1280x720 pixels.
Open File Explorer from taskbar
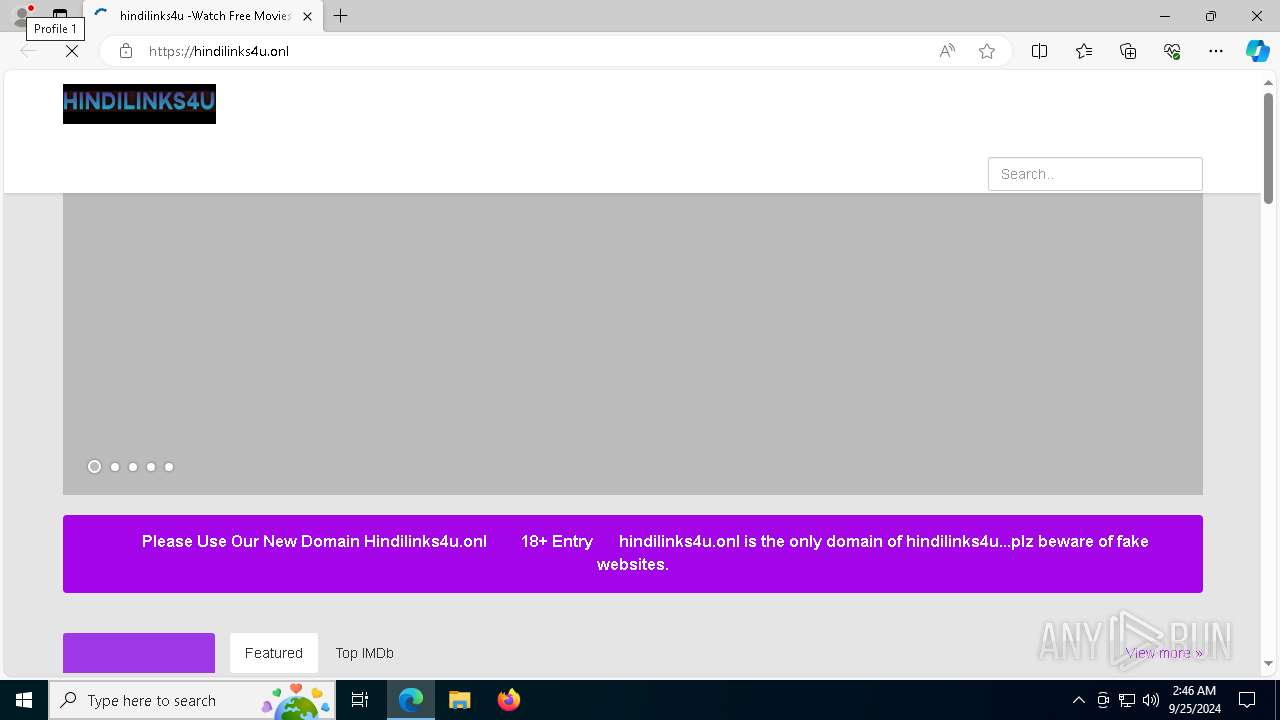point(459,700)
